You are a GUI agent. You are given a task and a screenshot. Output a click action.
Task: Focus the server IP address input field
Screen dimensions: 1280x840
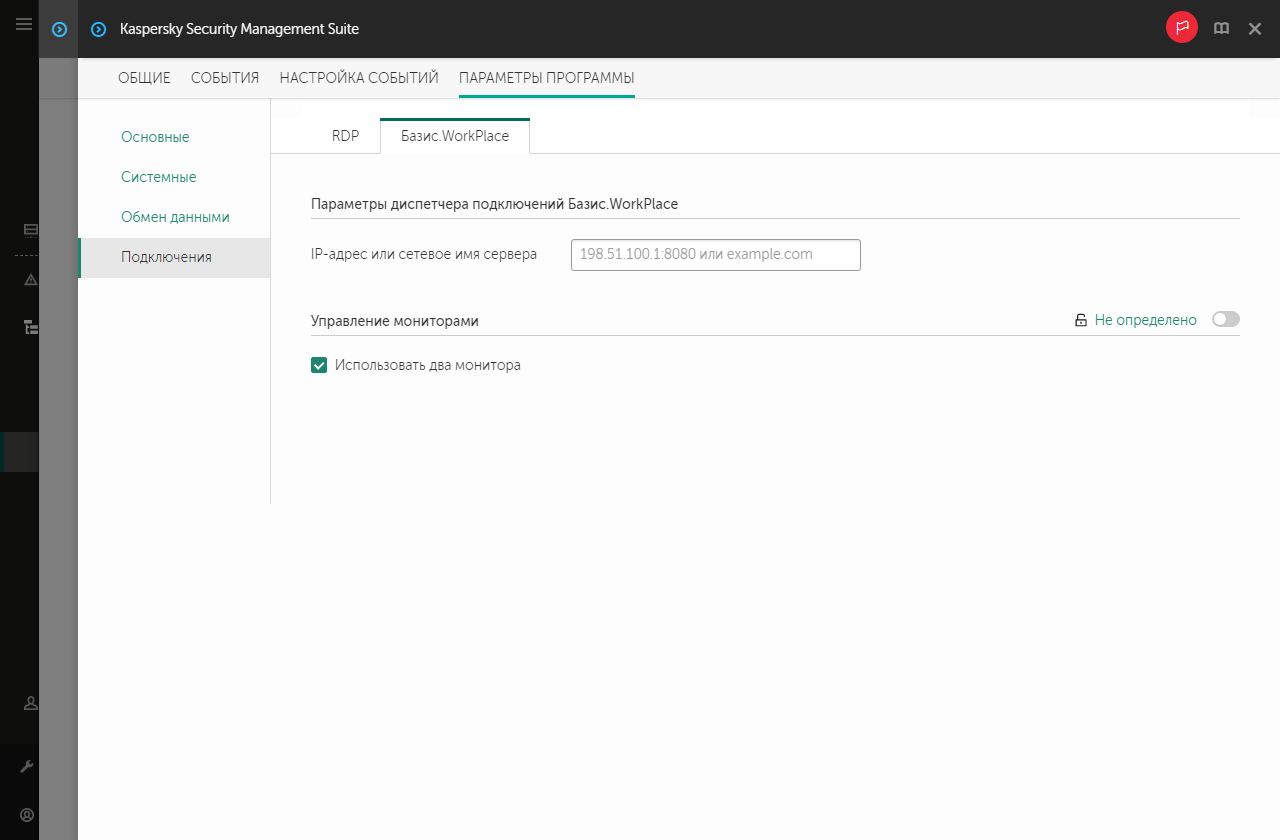tap(716, 254)
